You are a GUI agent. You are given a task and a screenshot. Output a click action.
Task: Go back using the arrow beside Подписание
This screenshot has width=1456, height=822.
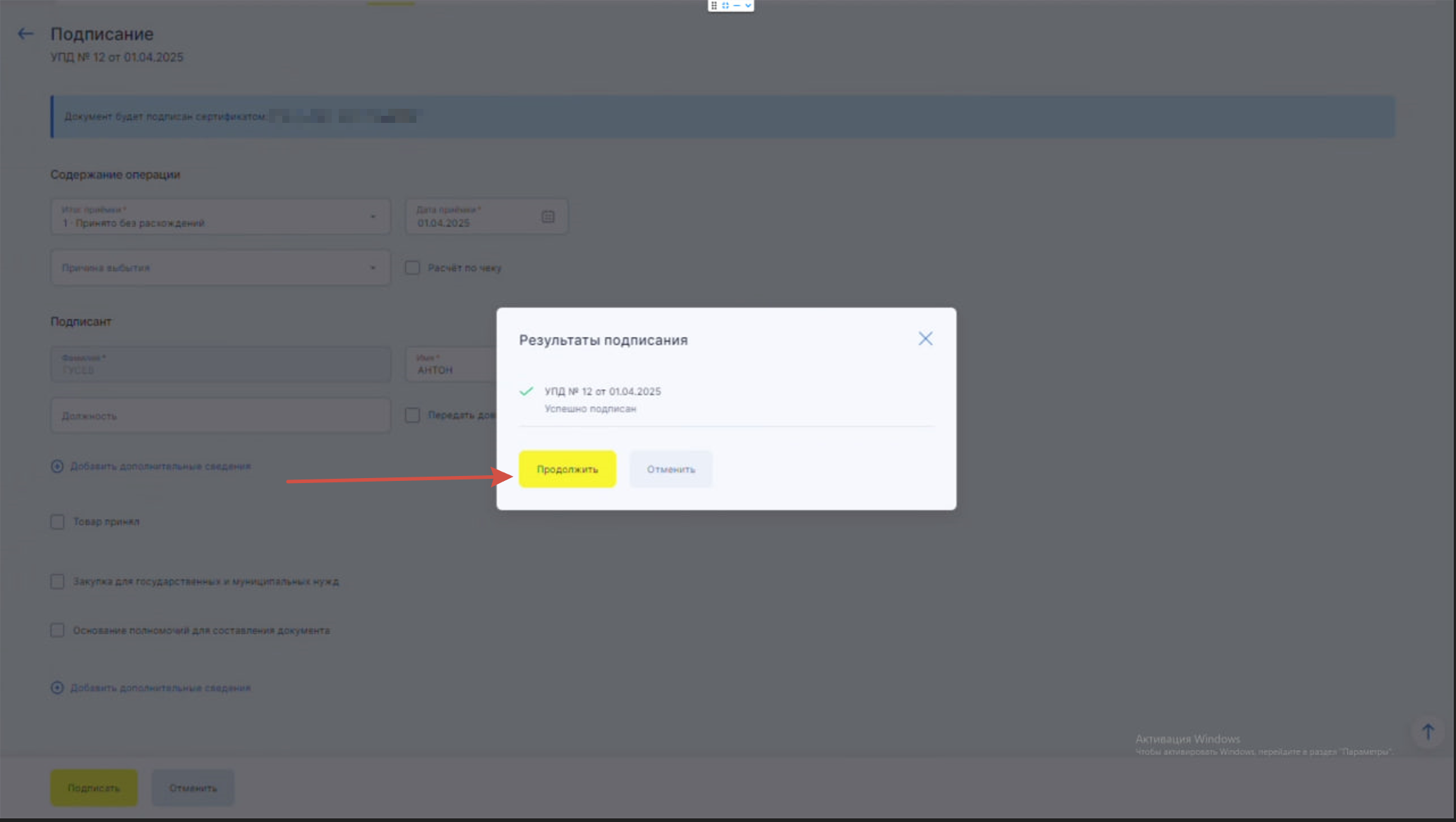coord(25,34)
